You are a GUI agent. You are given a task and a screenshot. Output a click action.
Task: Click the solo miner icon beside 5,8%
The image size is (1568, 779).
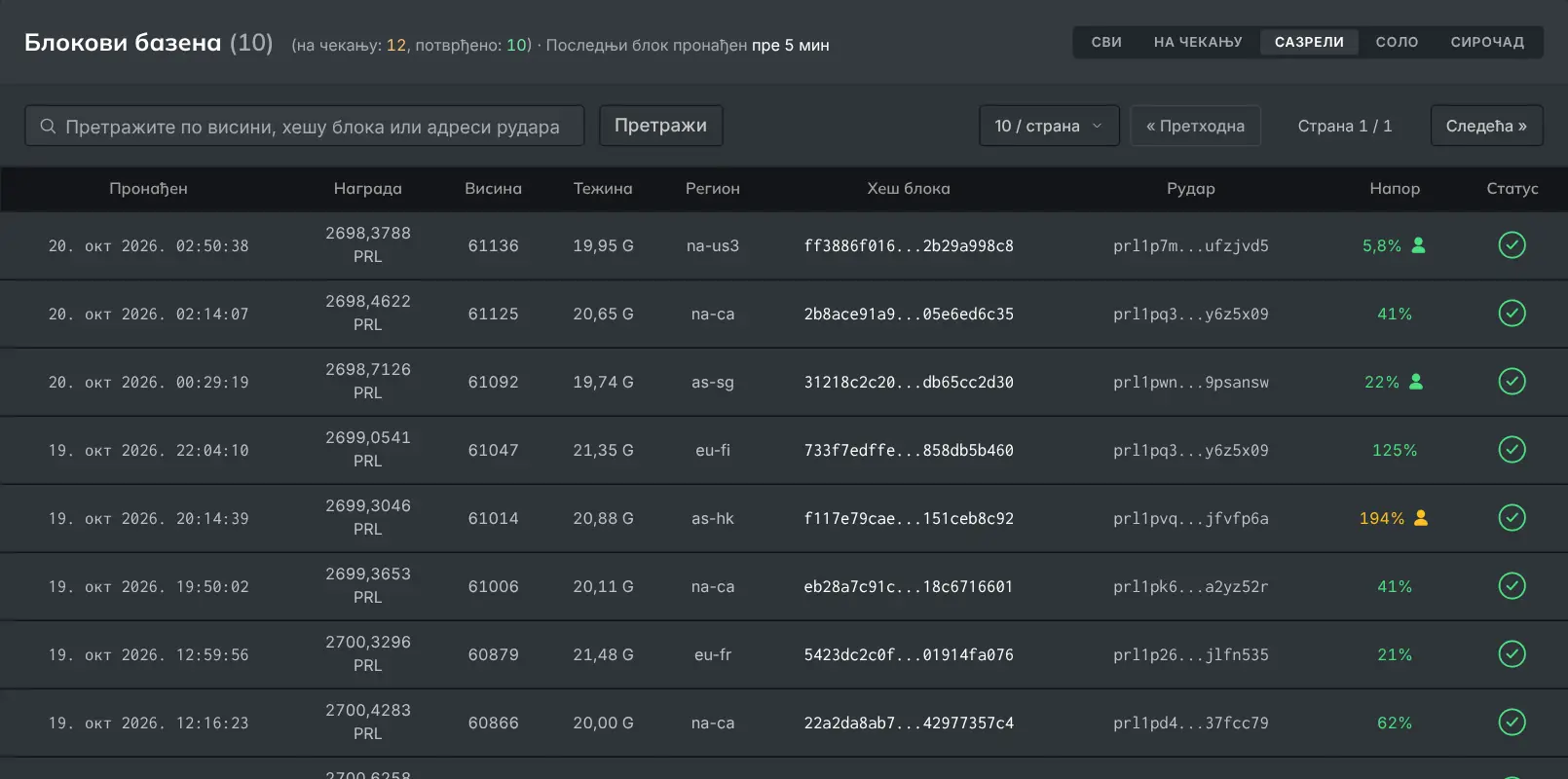[x=1419, y=245]
